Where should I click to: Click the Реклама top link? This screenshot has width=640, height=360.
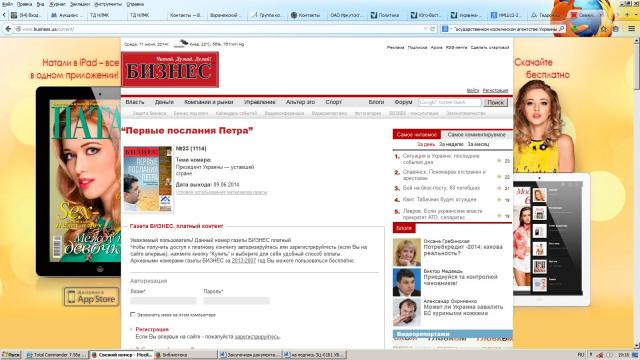click(396, 48)
